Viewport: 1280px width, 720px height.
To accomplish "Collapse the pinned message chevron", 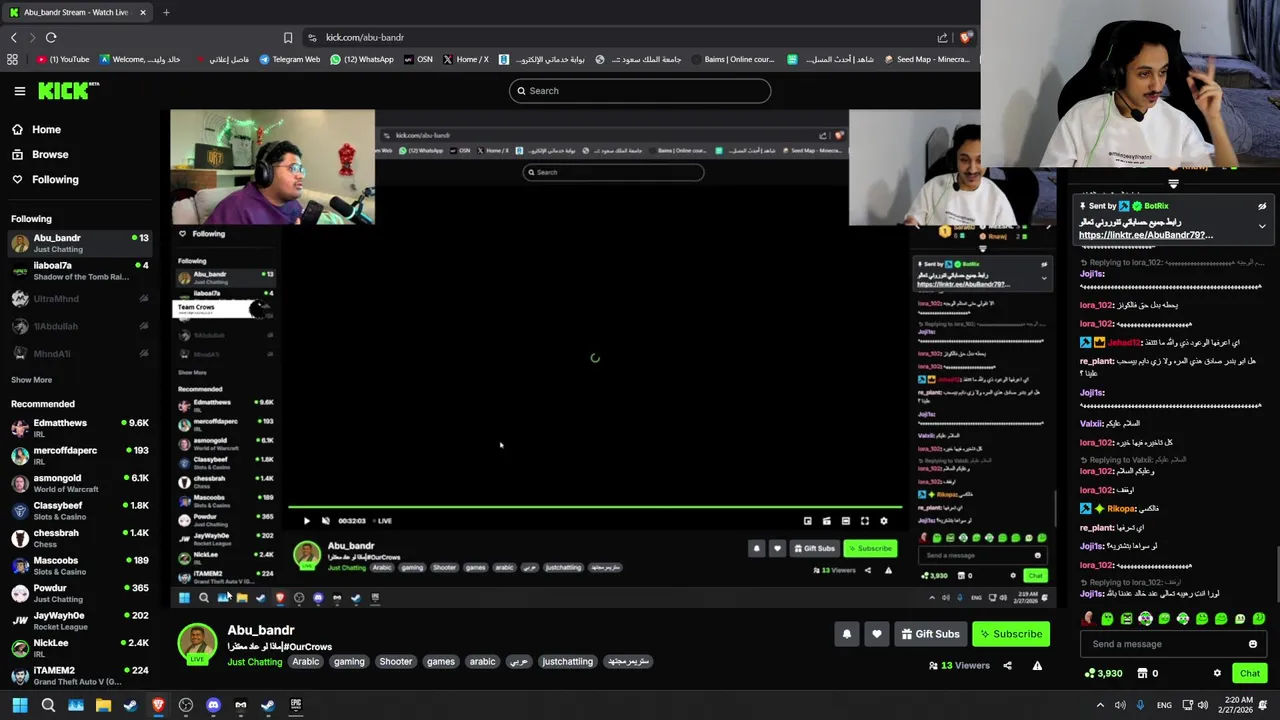I will coord(1262,226).
